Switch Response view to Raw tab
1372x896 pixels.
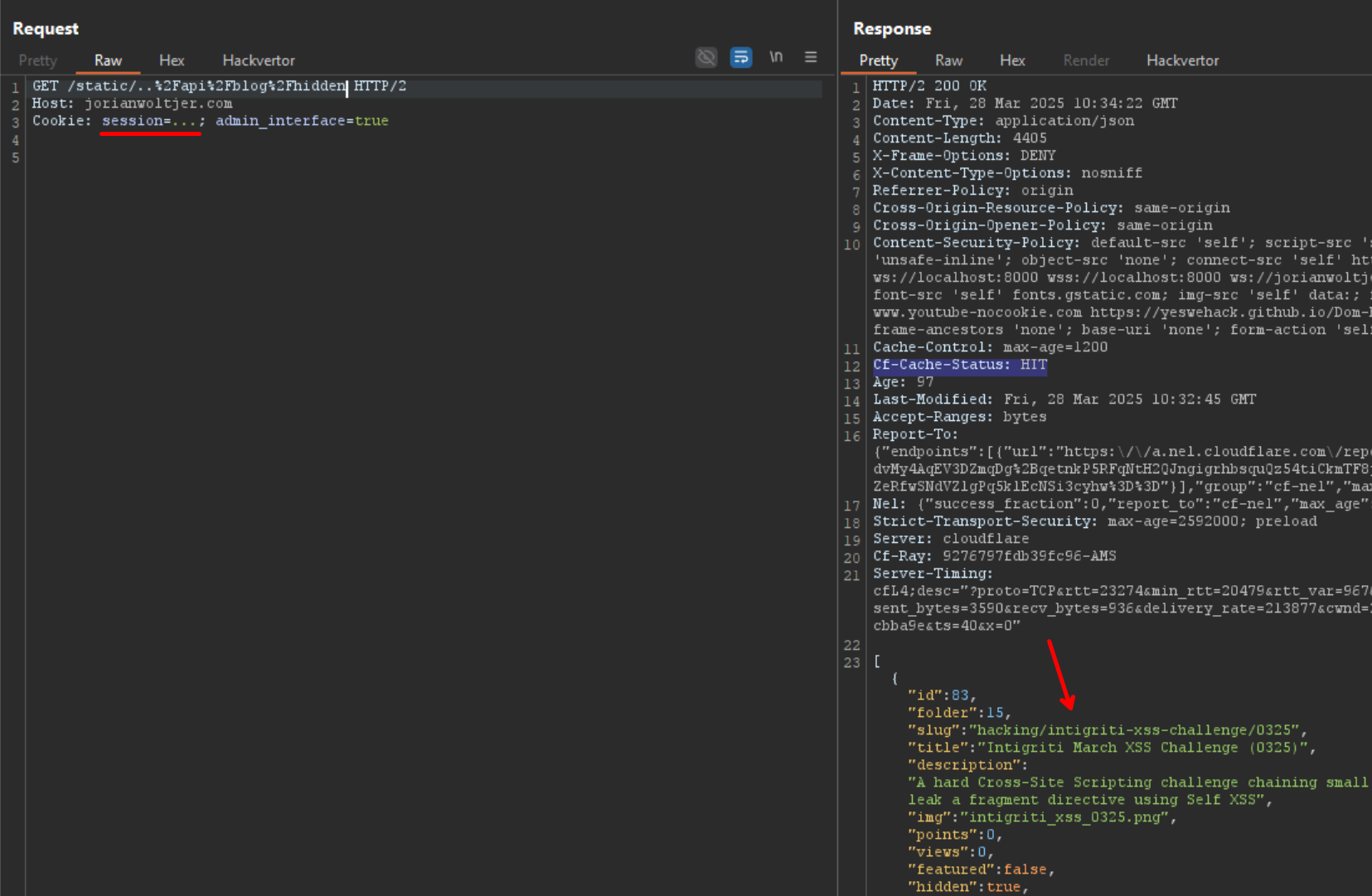coord(949,61)
